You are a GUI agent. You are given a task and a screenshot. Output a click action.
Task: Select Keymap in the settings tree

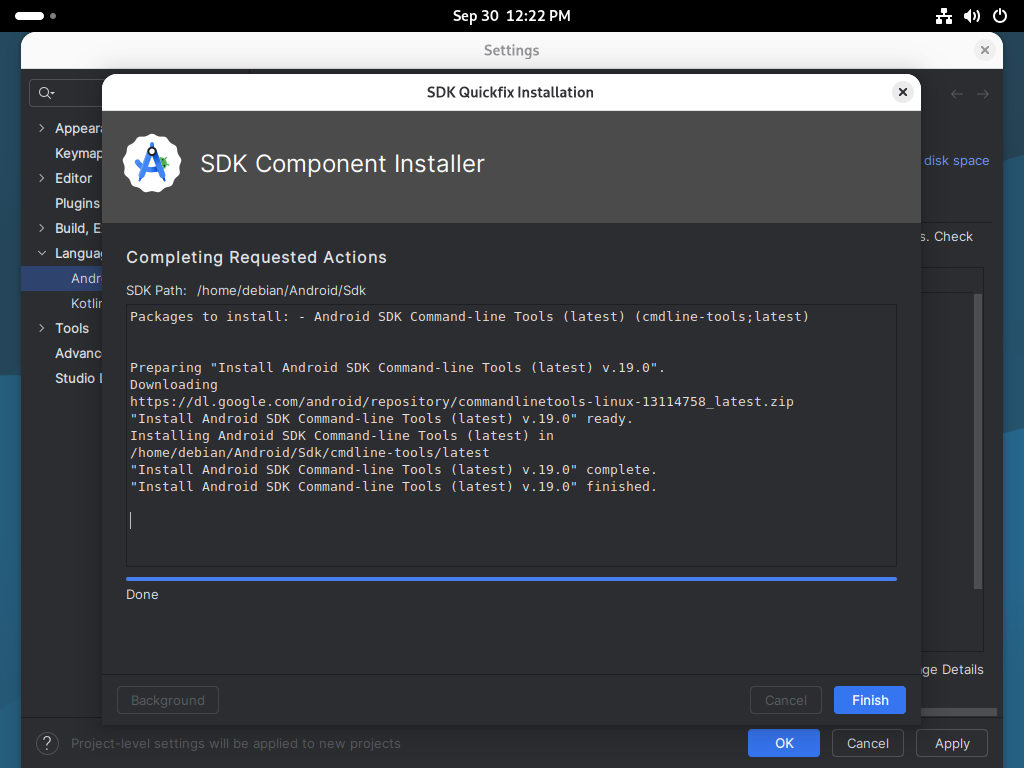pyautogui.click(x=79, y=153)
